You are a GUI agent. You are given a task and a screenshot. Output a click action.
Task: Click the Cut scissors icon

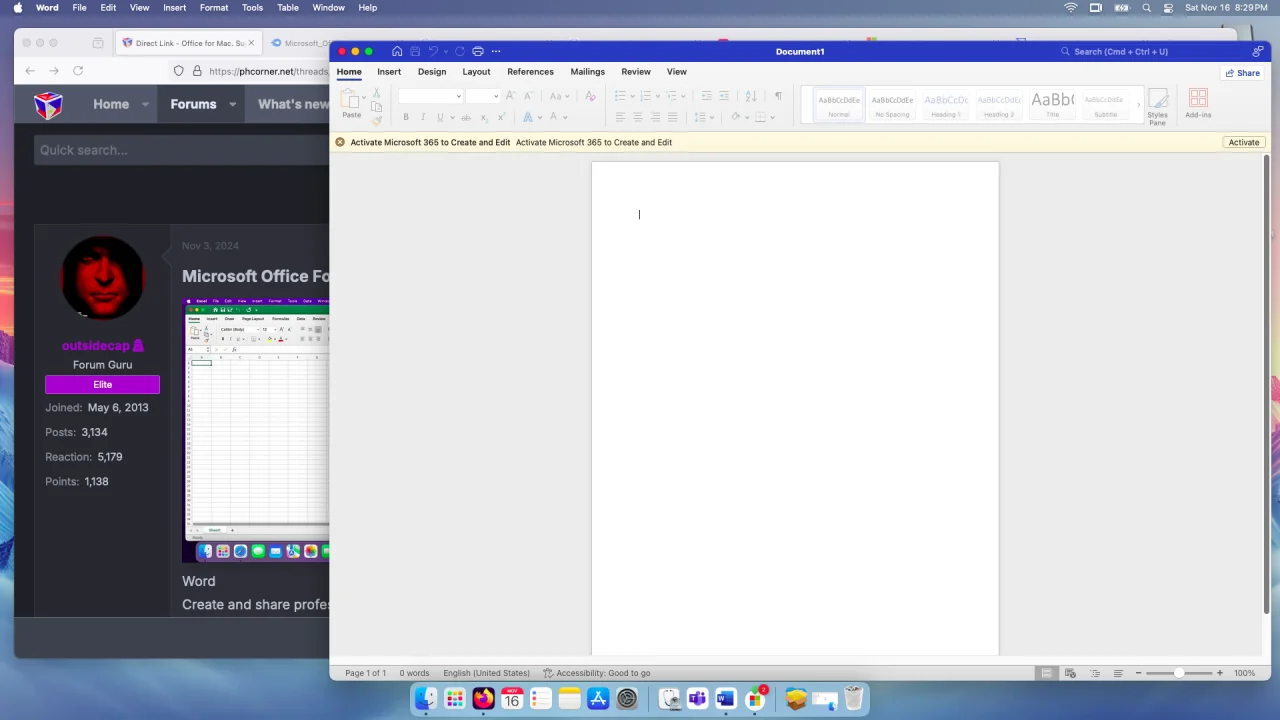tap(376, 92)
